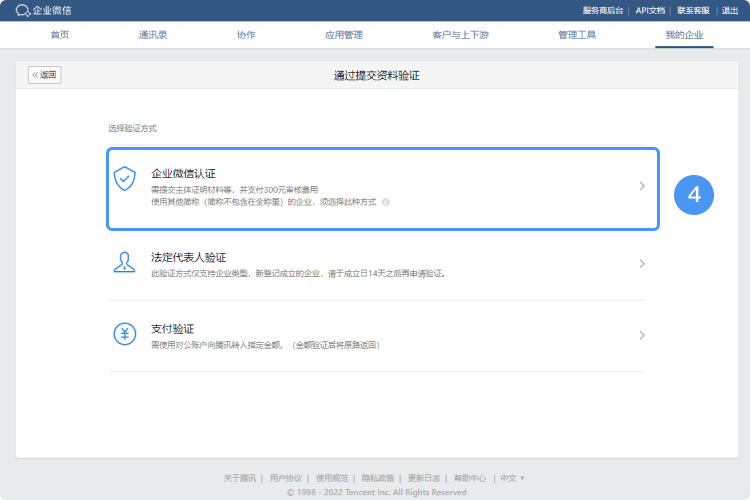The width and height of the screenshot is (750, 500).
Task: Open the API文档 link
Action: [x=650, y=11]
